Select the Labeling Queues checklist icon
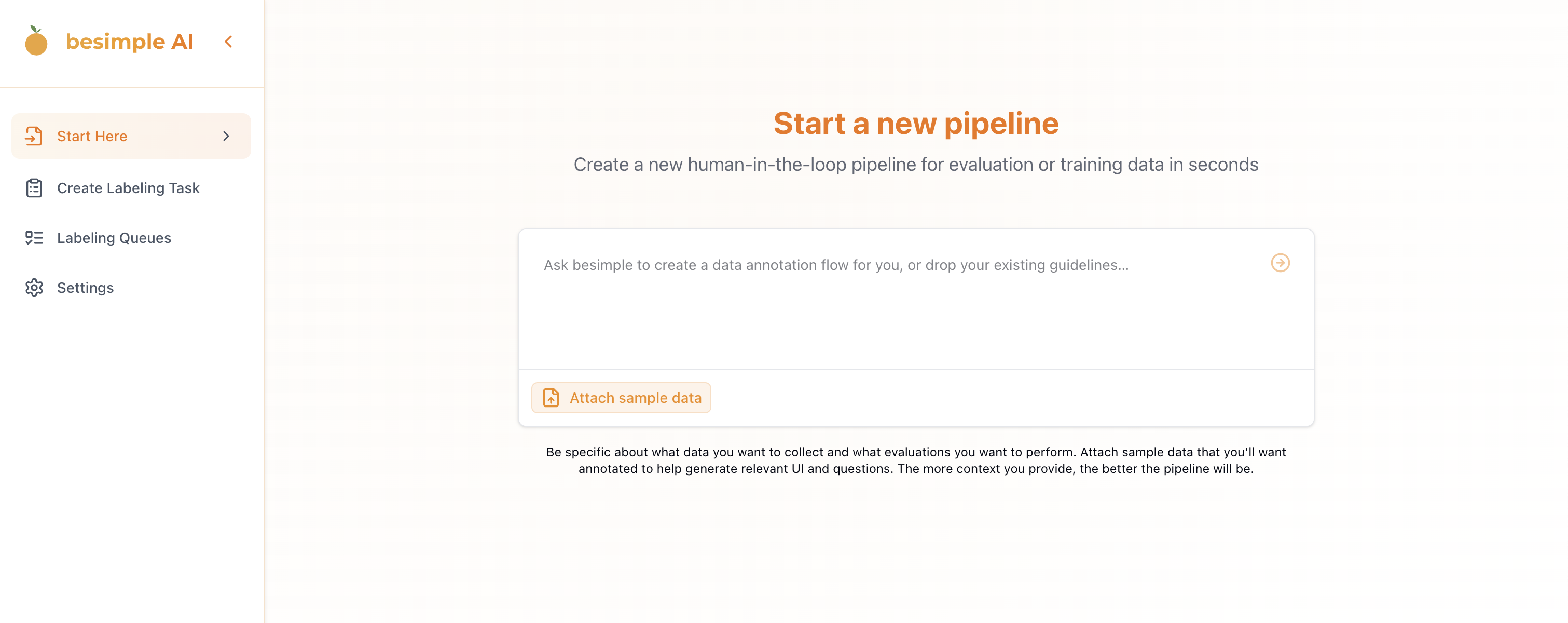The height and width of the screenshot is (623, 1568). tap(34, 237)
